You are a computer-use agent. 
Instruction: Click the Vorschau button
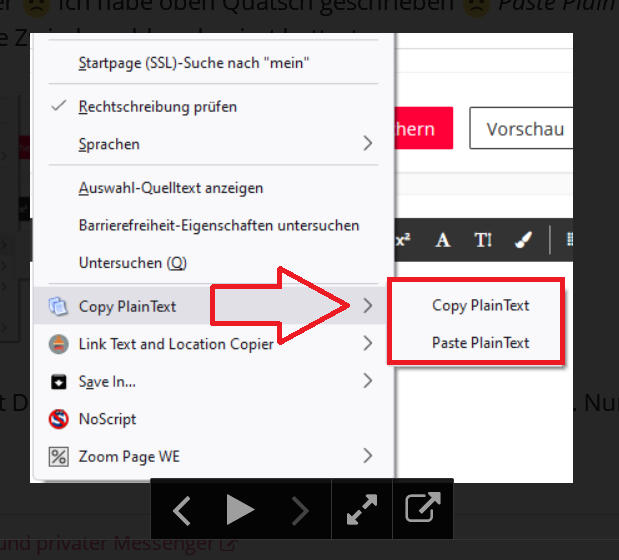pyautogui.click(x=521, y=128)
